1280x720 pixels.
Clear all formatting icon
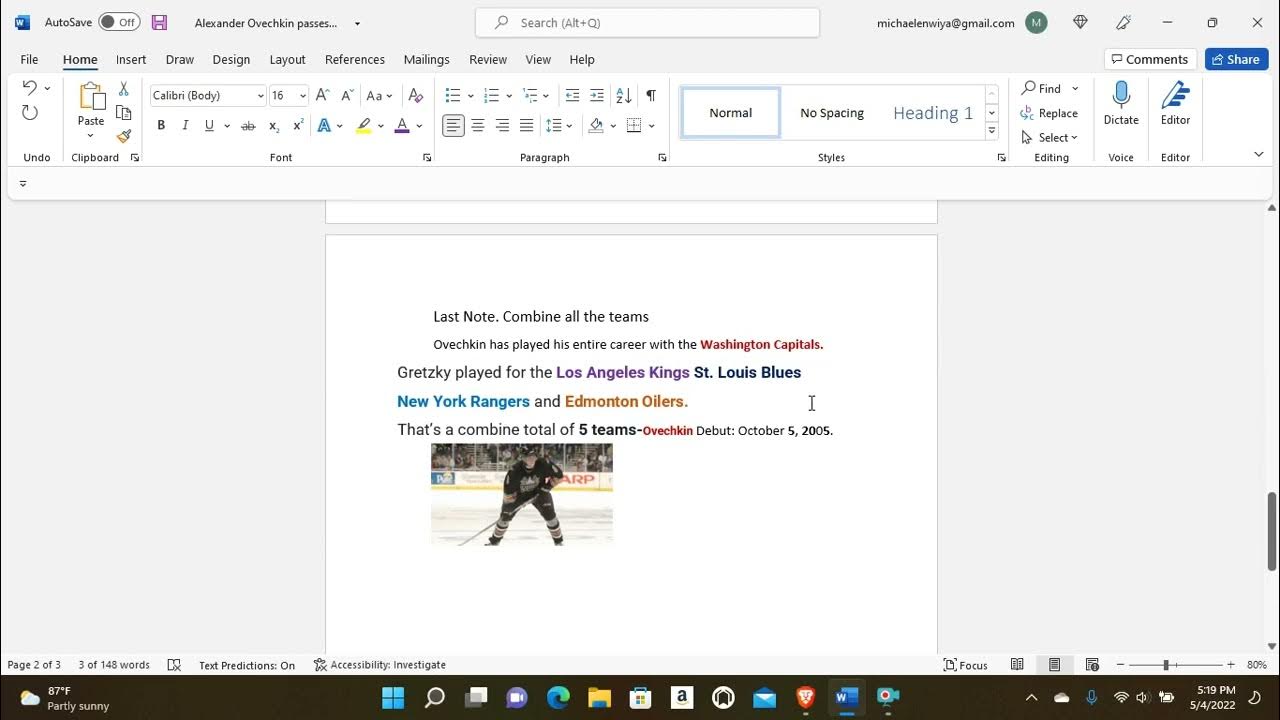pyautogui.click(x=416, y=95)
